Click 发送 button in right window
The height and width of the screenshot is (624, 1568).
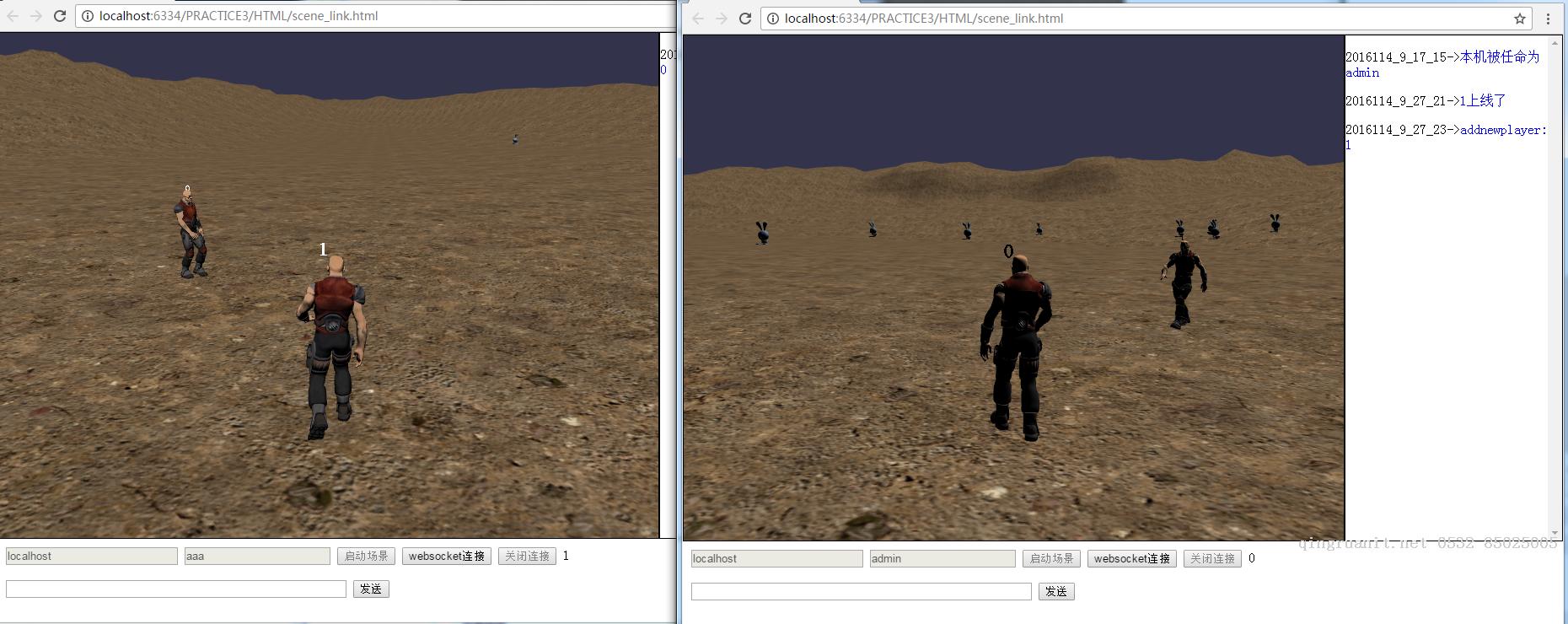click(x=1056, y=591)
